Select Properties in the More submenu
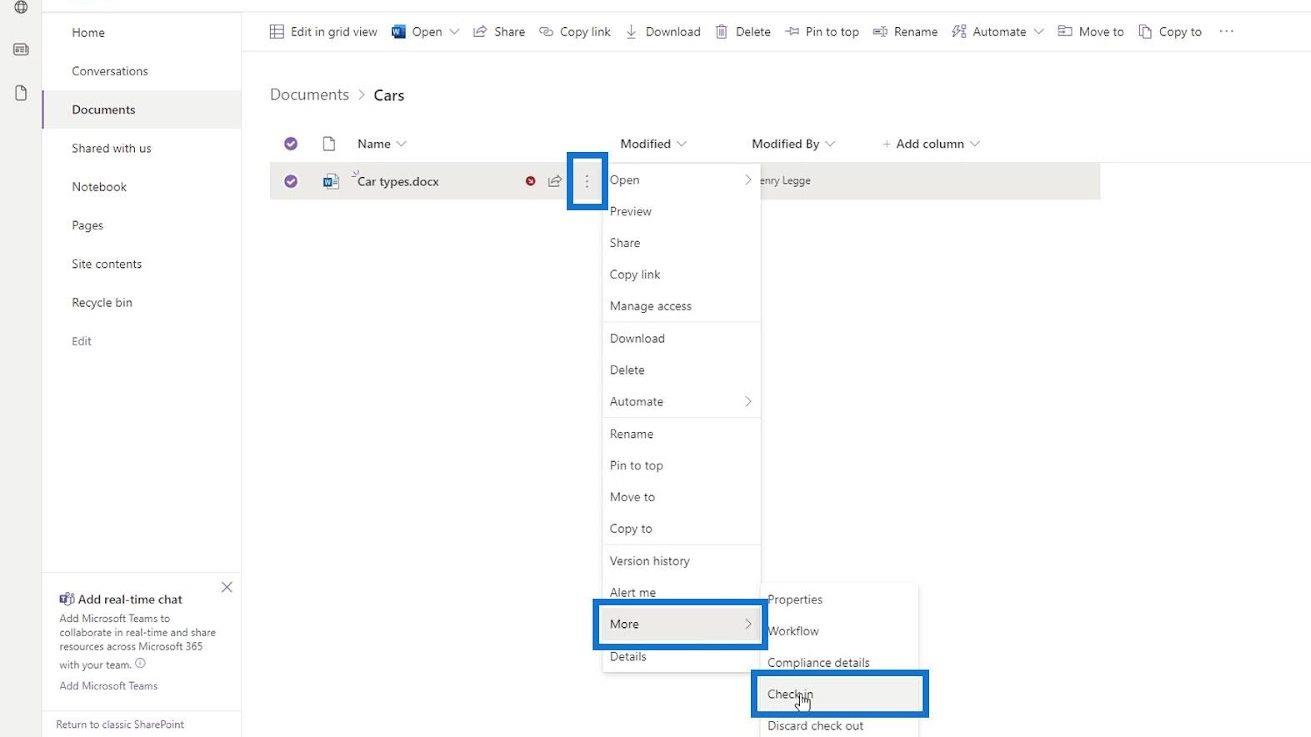 click(x=839, y=600)
